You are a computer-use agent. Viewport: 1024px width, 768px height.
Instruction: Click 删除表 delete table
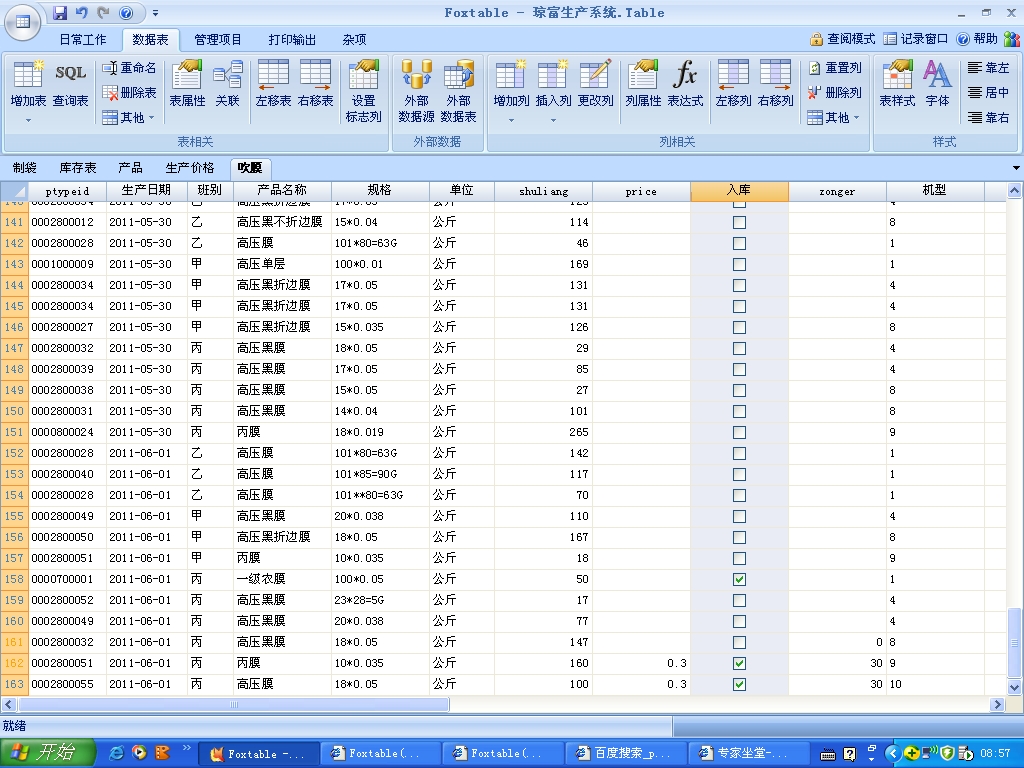pyautogui.click(x=129, y=92)
